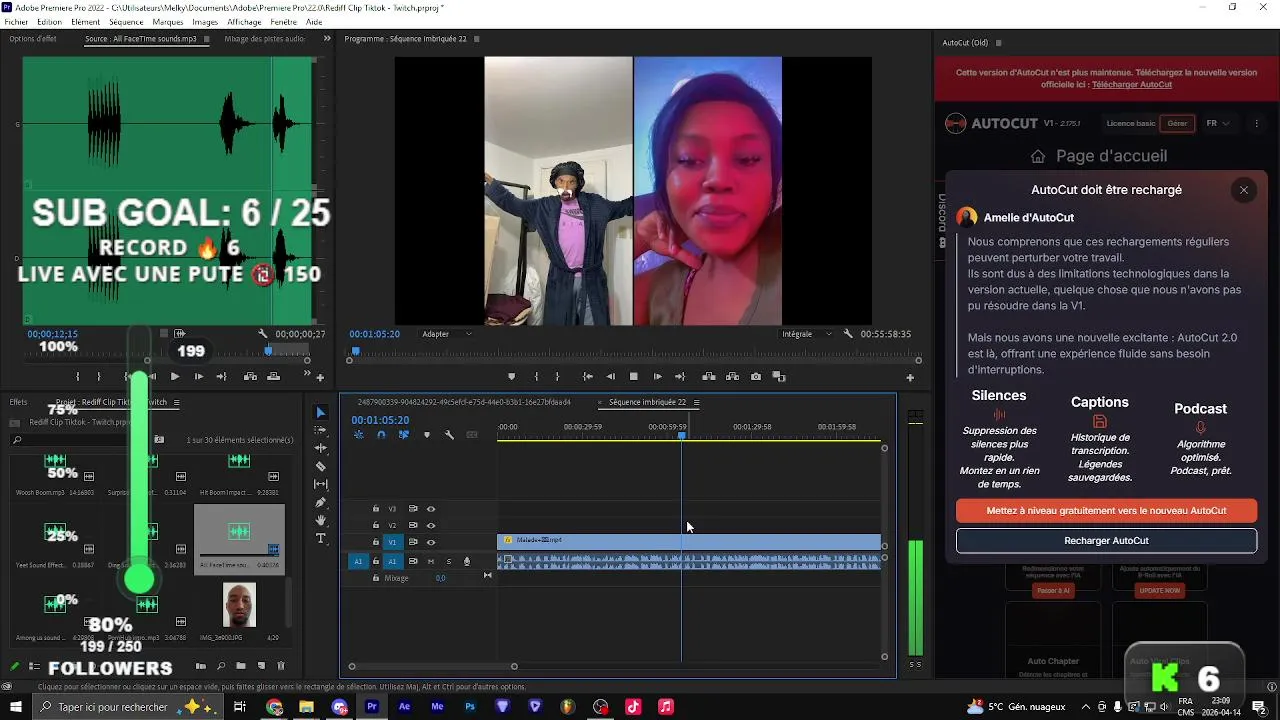Step back one frame in Program monitor

click(x=610, y=377)
